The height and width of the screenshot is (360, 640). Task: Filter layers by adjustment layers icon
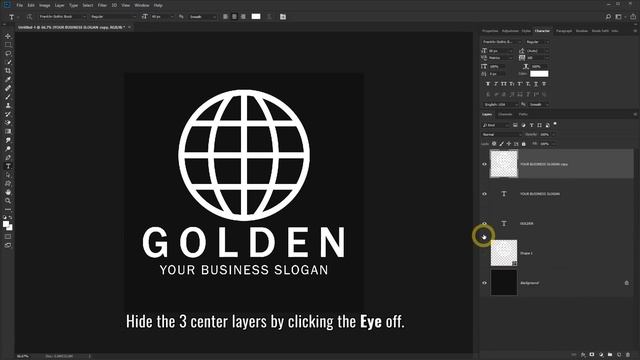pyautogui.click(x=523, y=125)
